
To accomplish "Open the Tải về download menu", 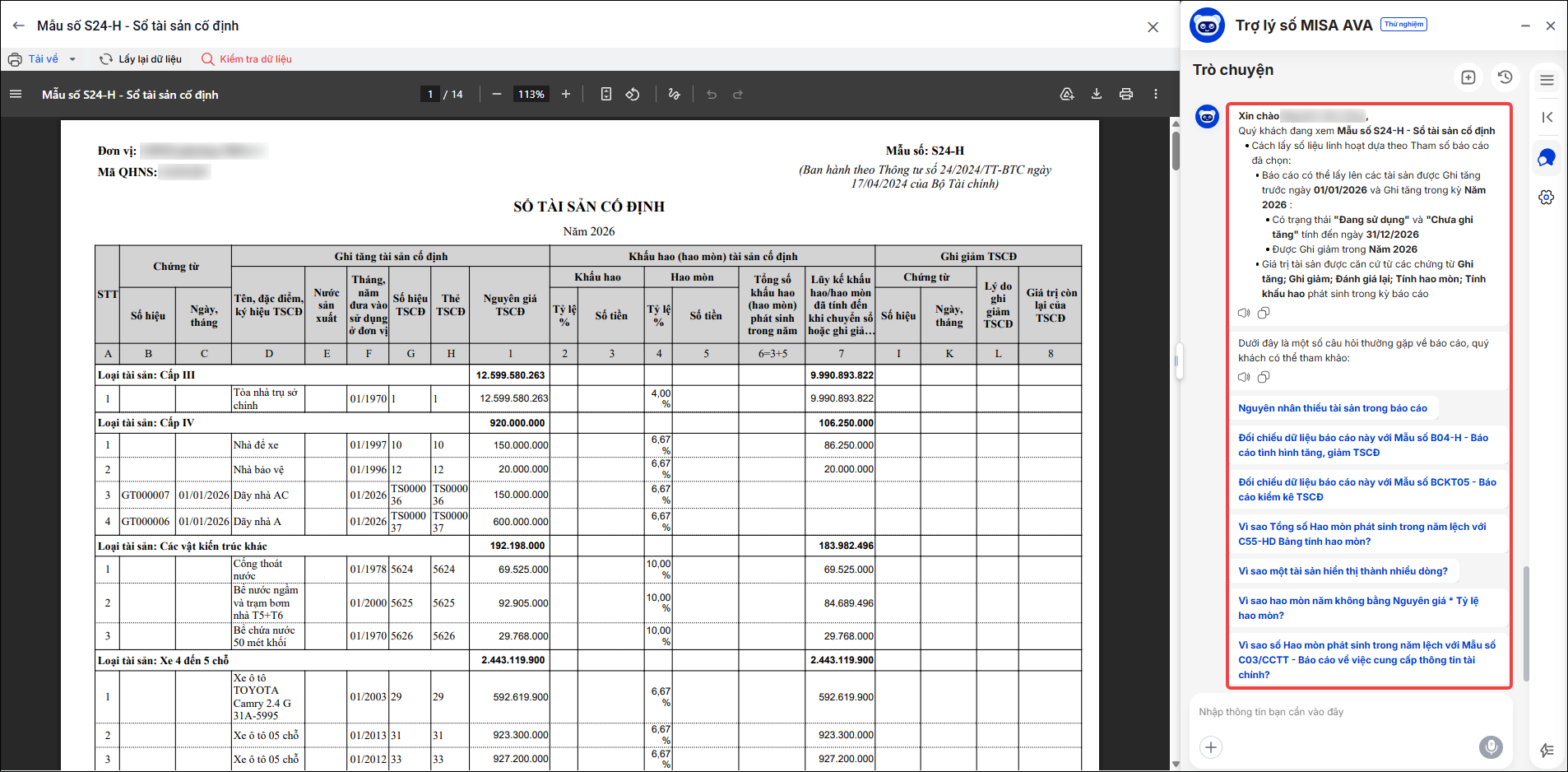I will click(x=72, y=59).
